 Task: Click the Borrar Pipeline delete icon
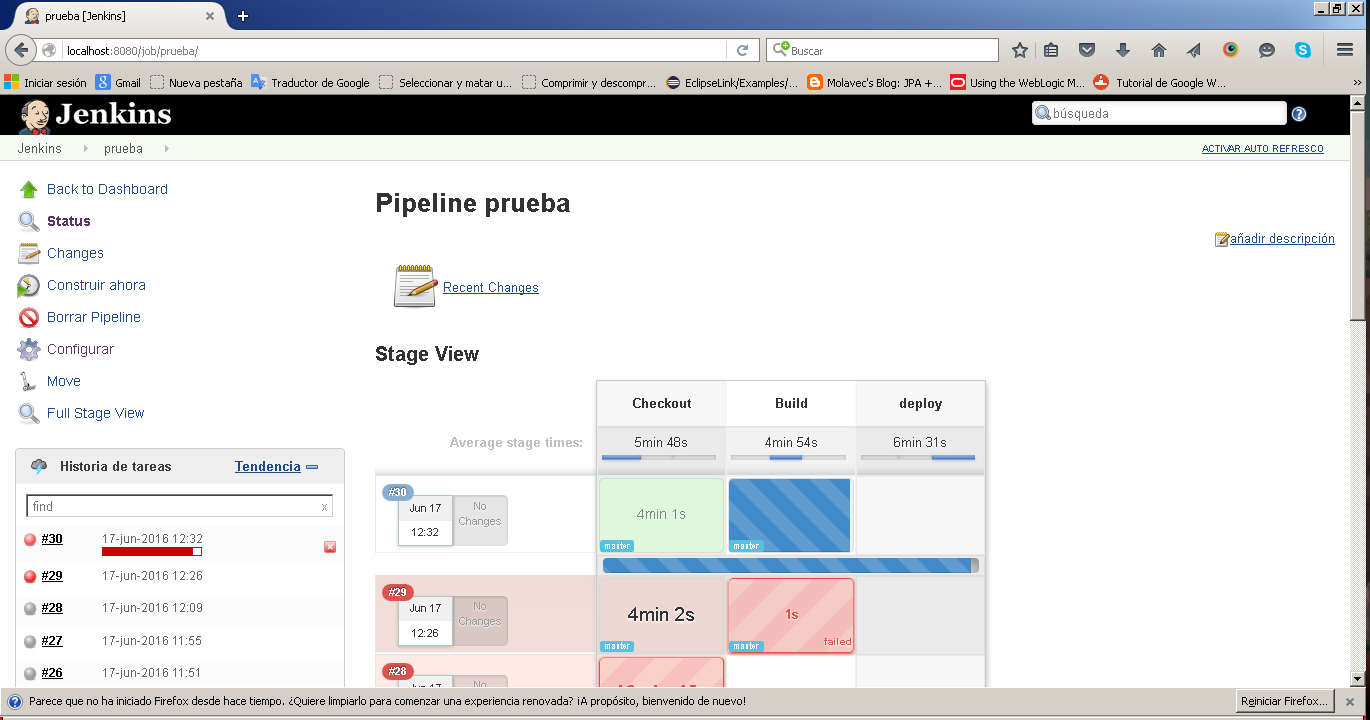(29, 318)
